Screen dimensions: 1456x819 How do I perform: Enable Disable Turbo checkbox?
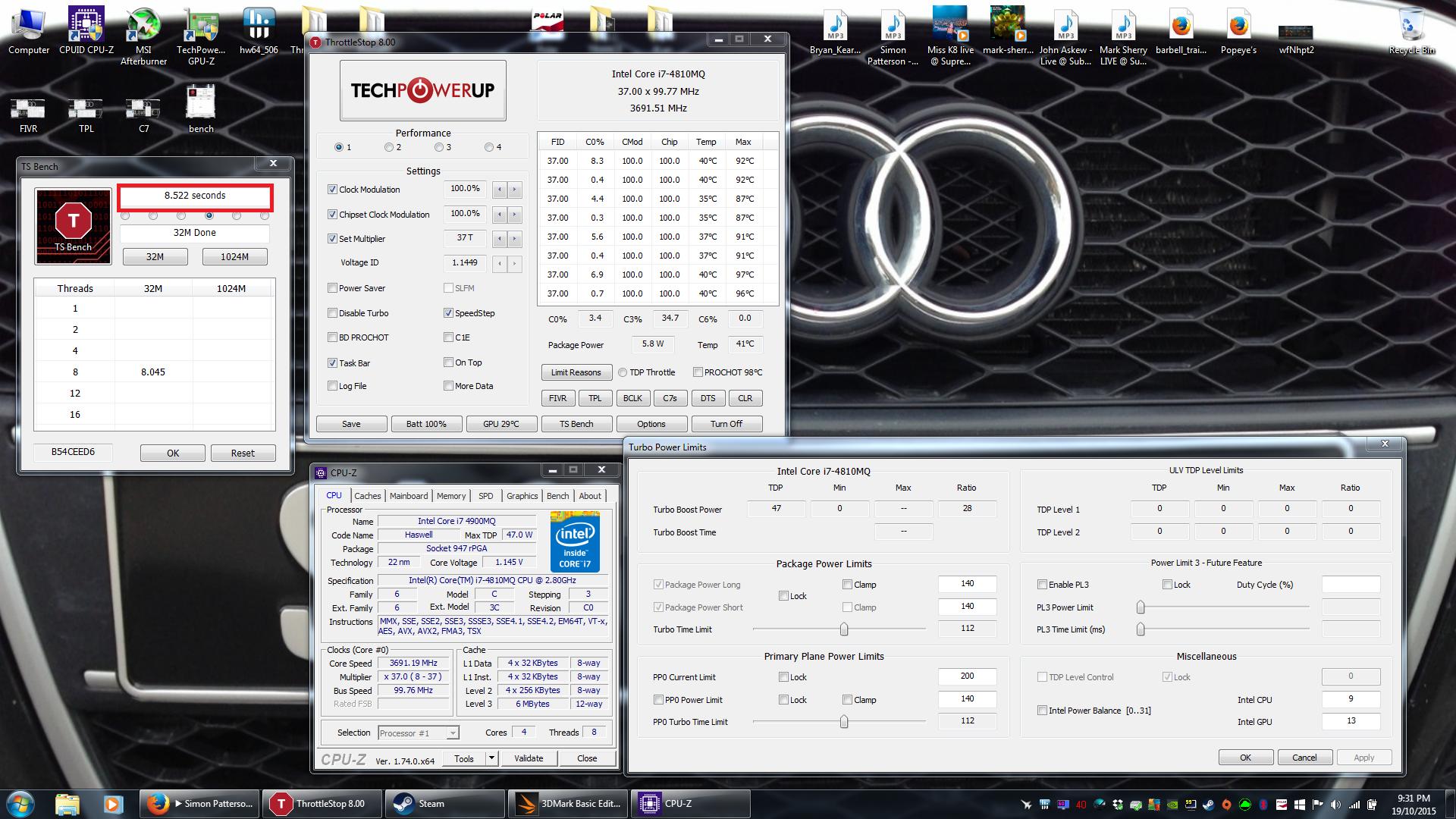tap(332, 313)
